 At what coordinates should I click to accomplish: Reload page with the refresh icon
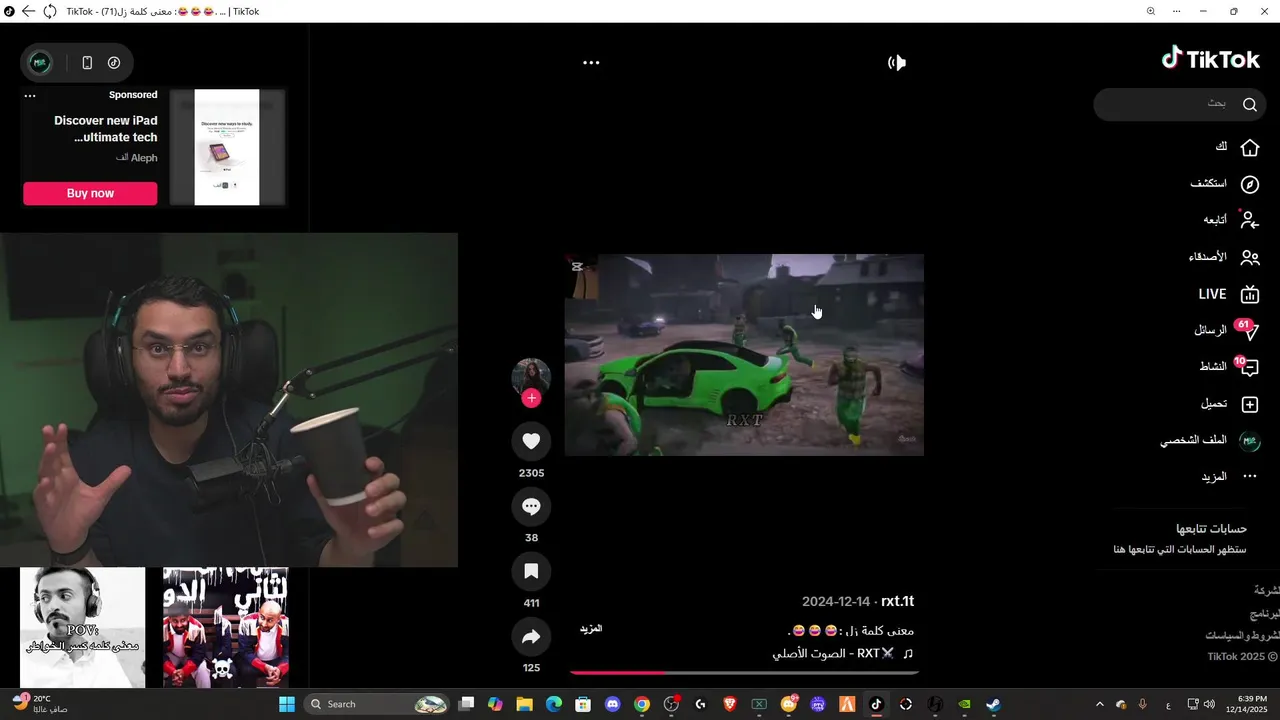[49, 11]
